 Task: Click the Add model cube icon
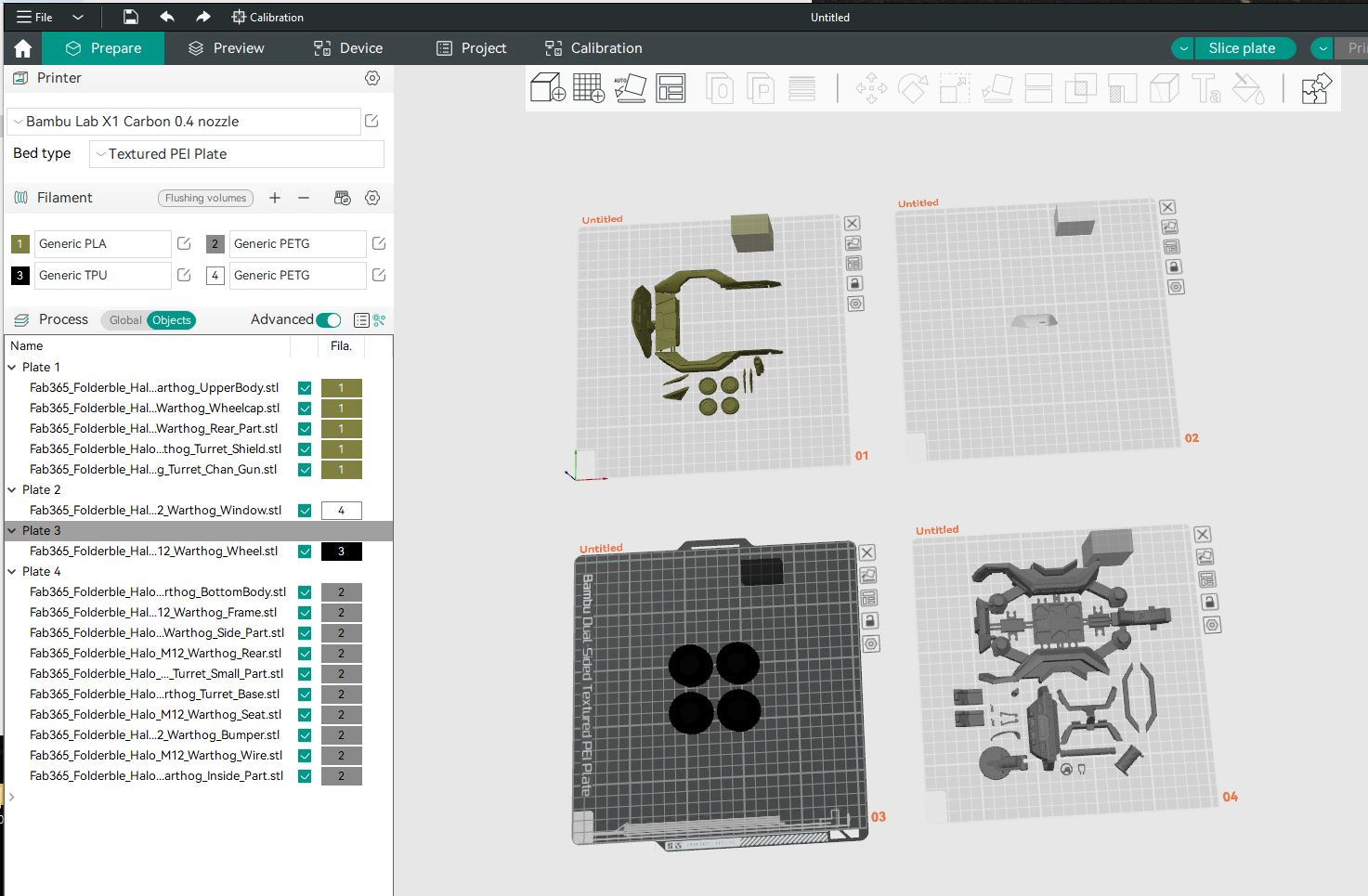(x=548, y=88)
